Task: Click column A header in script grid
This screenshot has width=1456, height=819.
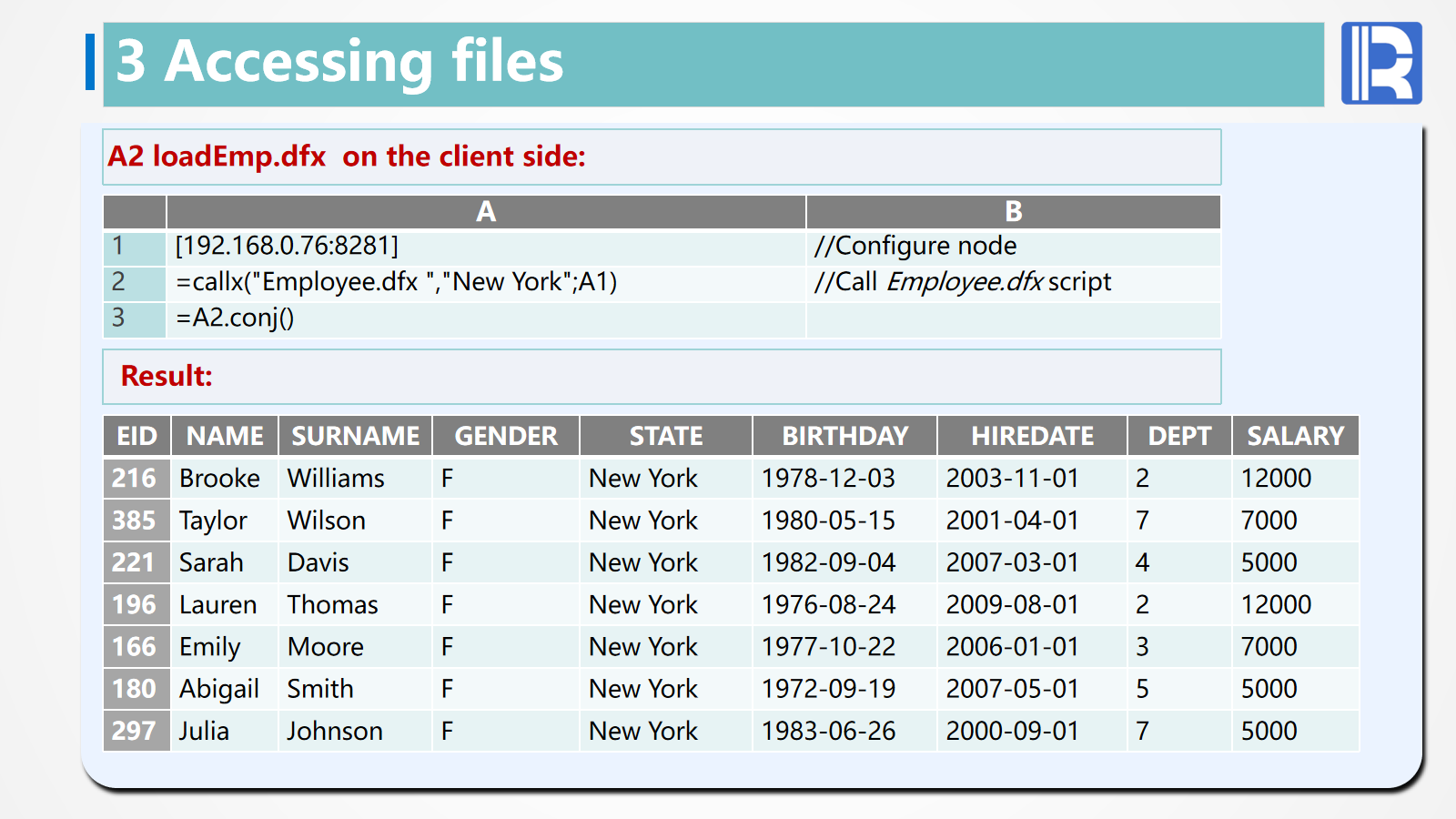Action: (x=486, y=212)
